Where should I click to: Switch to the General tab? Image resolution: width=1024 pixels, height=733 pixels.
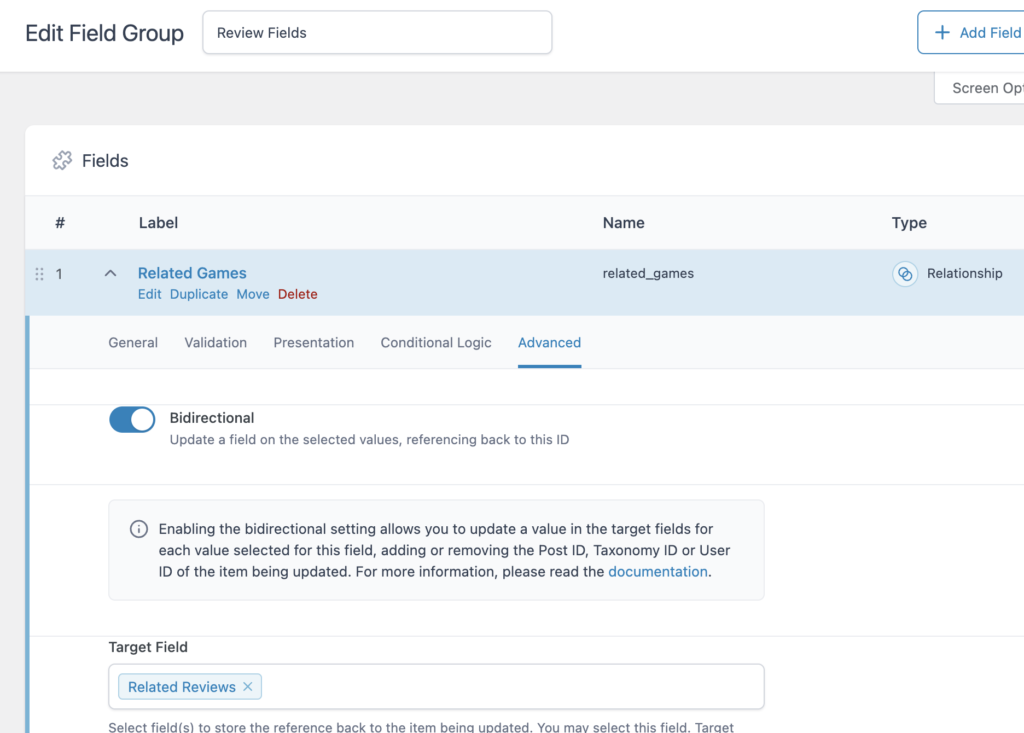tap(133, 343)
